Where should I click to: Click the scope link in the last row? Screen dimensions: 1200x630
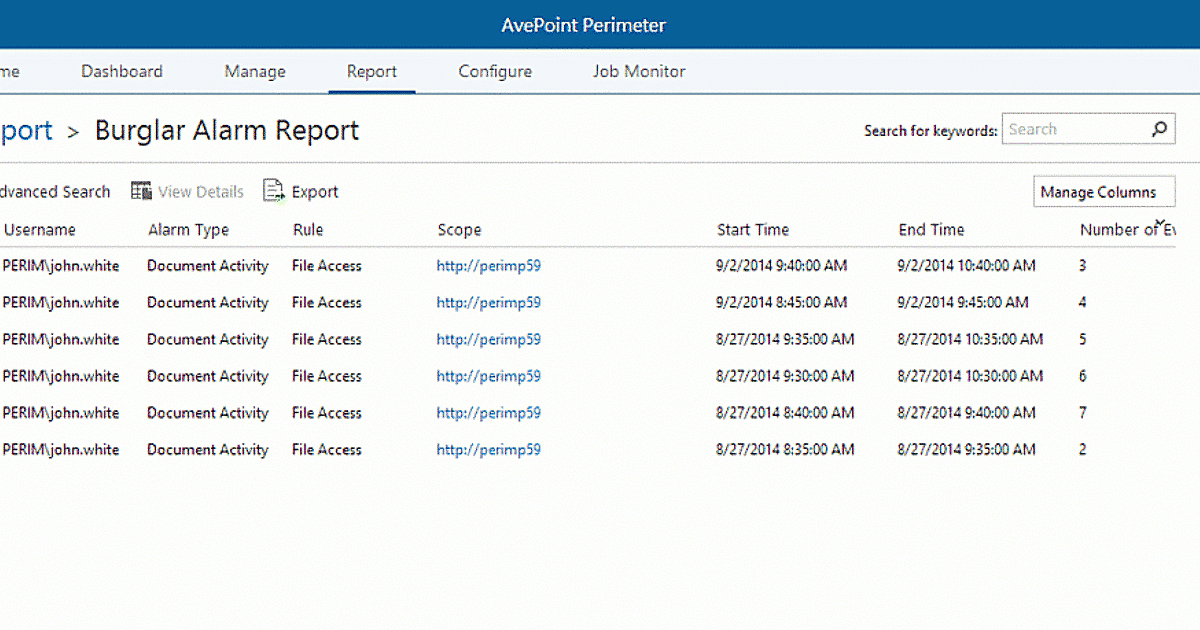[x=488, y=449]
